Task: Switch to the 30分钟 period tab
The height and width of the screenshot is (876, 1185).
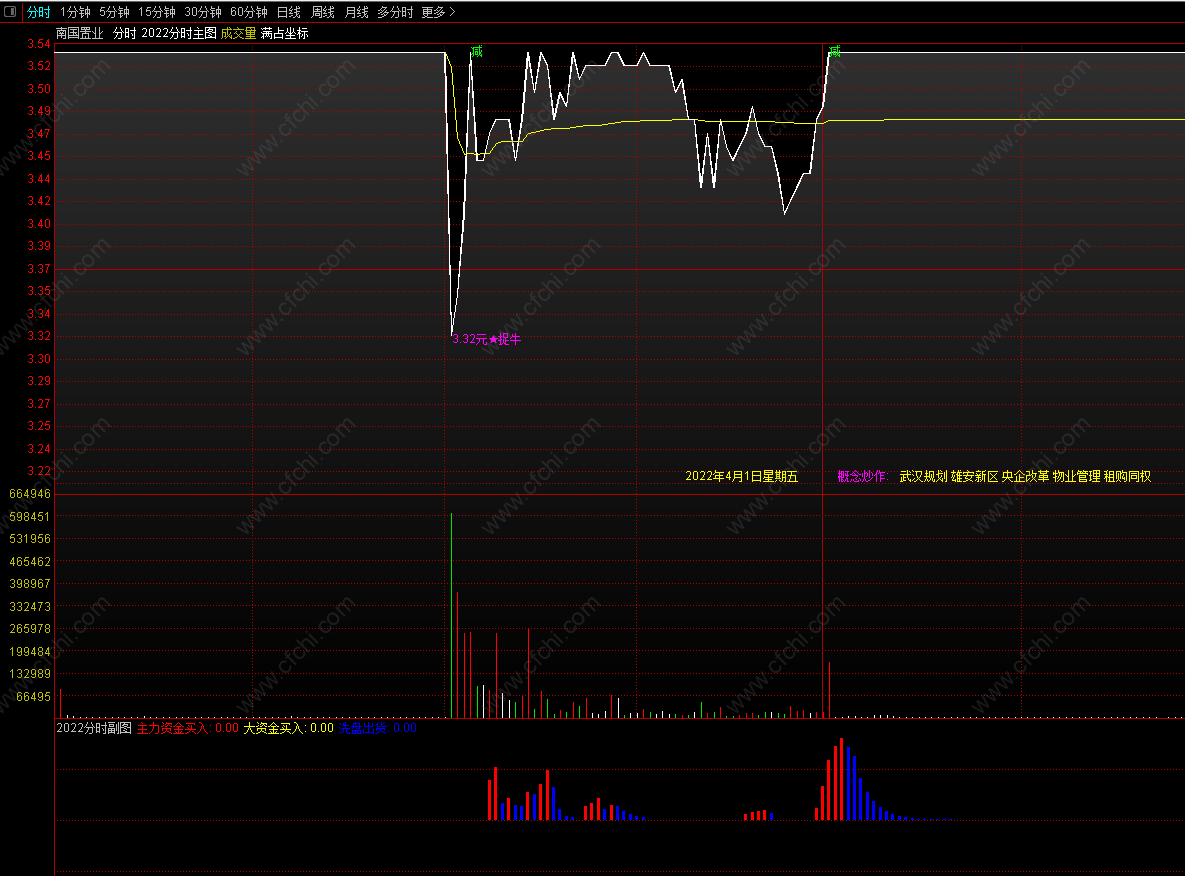Action: pyautogui.click(x=203, y=12)
